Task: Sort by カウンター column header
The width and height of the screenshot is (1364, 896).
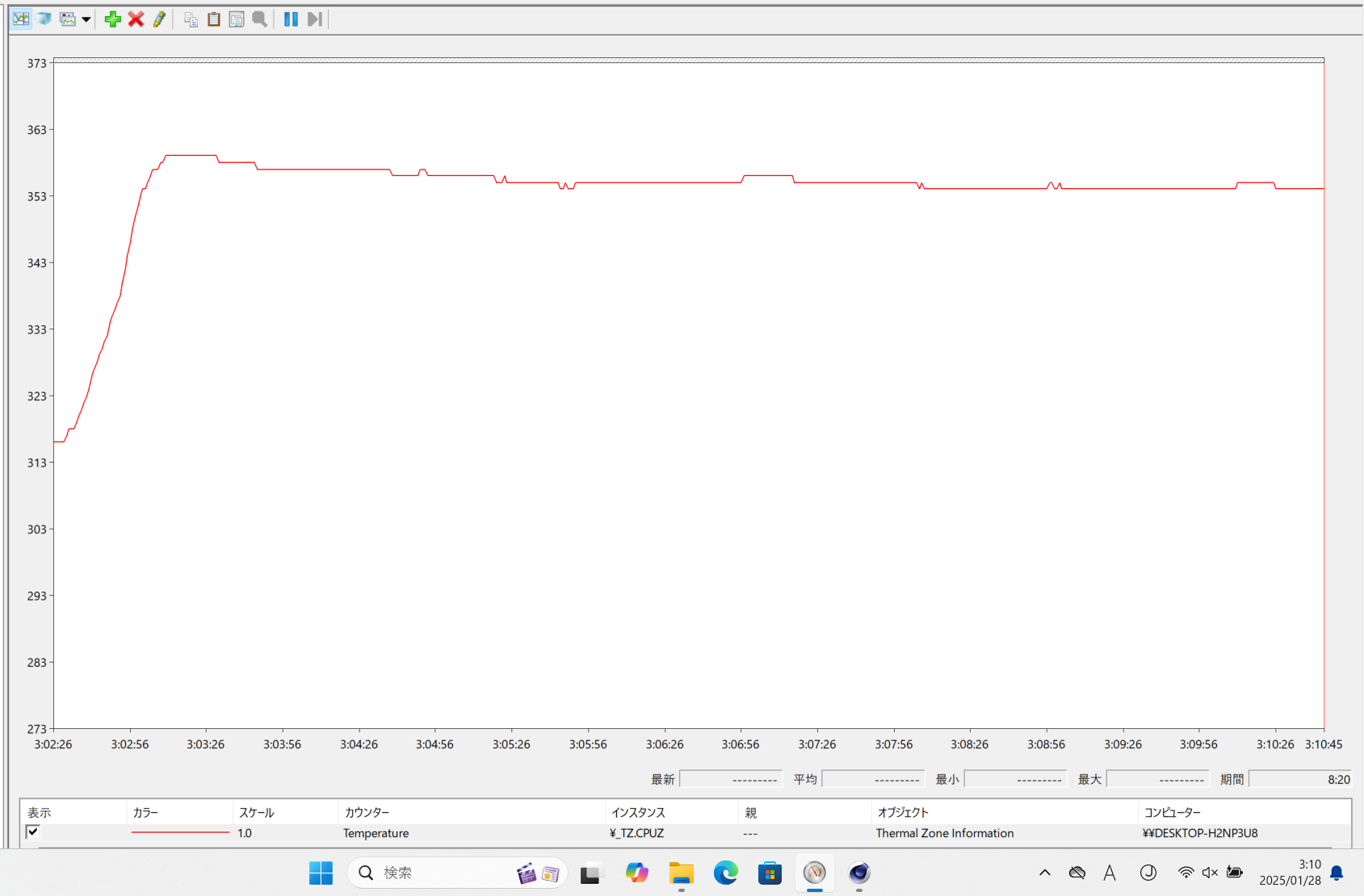Action: 472,812
